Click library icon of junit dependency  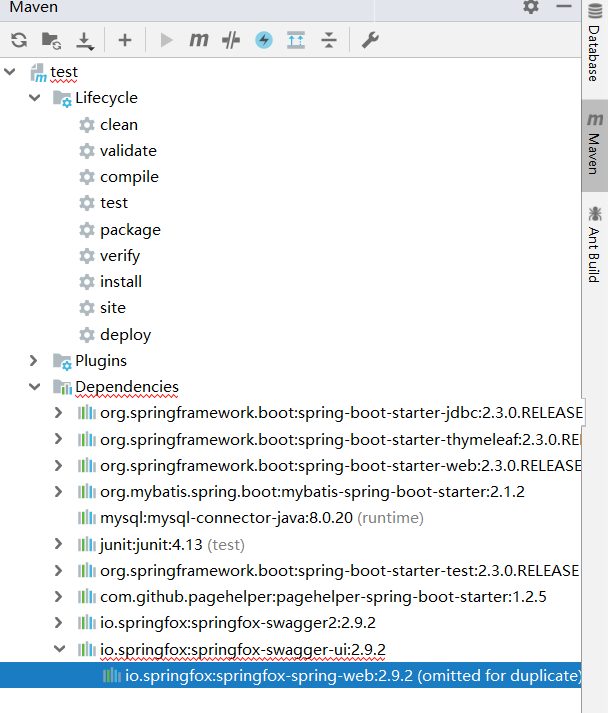tap(86, 544)
